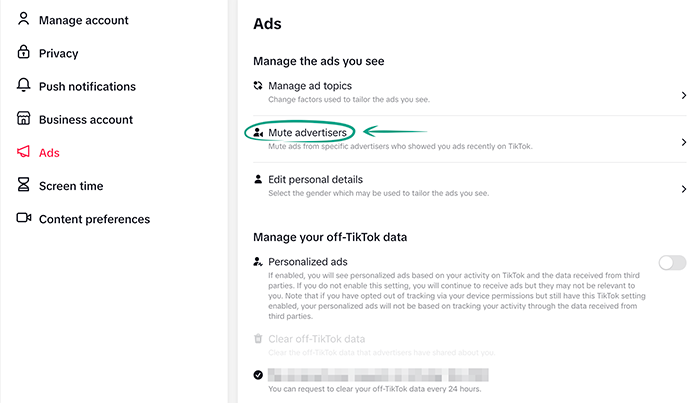The width and height of the screenshot is (700, 403).
Task: Click the checkmark beside the blurred entry
Action: (259, 374)
